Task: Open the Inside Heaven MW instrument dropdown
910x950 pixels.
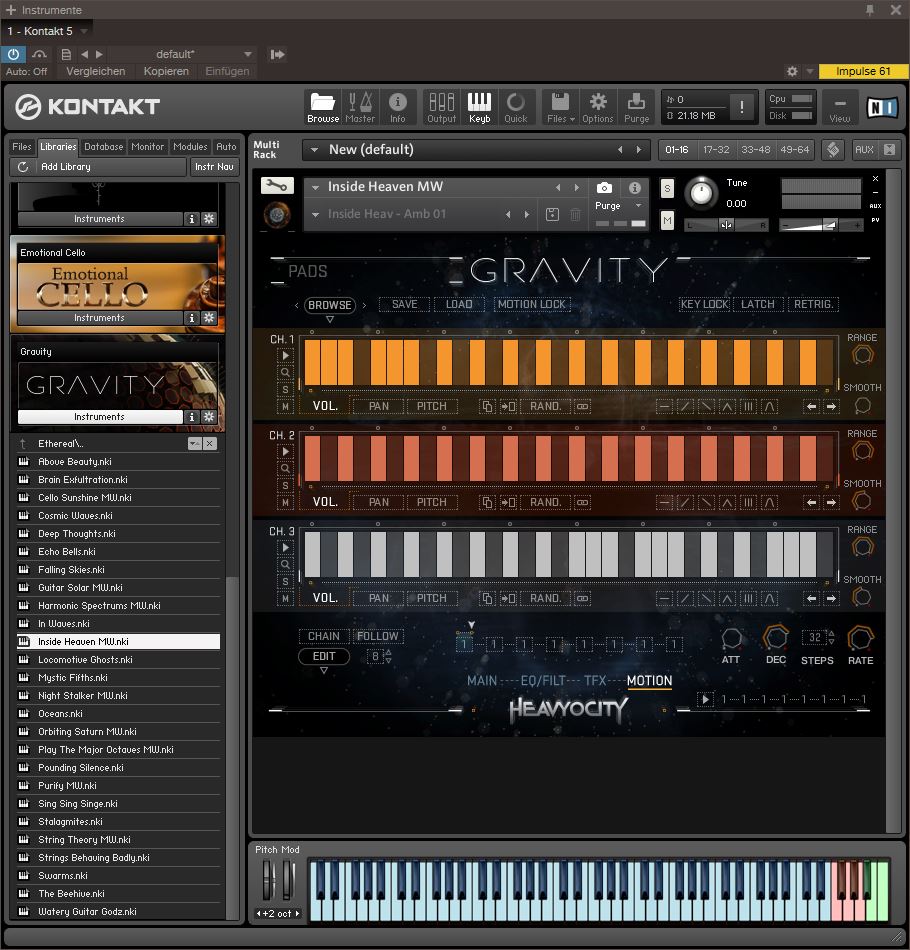Action: point(315,187)
